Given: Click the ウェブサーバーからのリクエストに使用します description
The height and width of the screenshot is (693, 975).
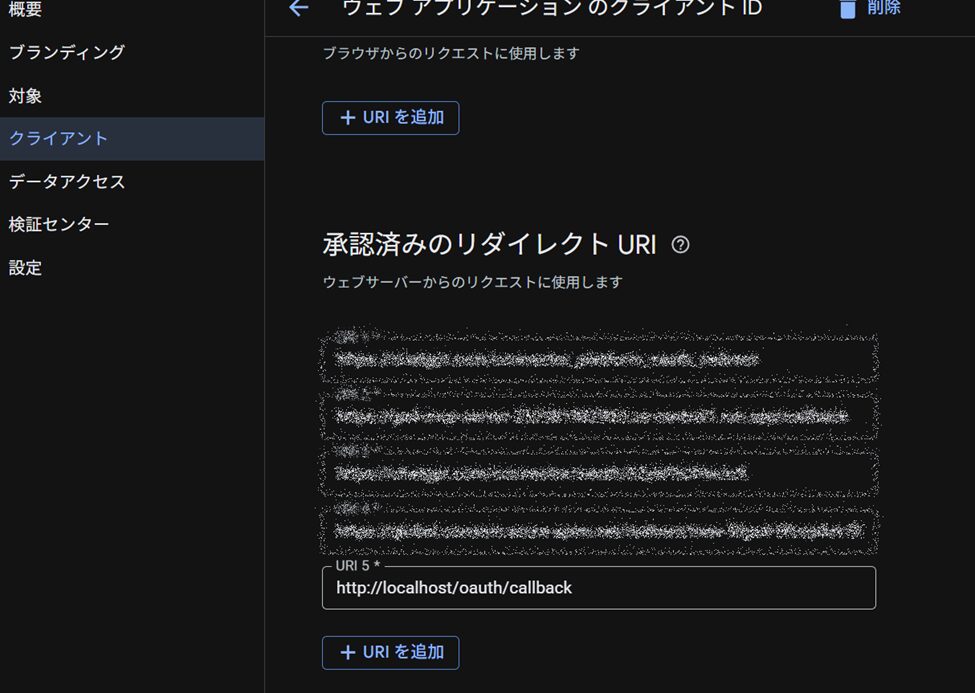Looking at the screenshot, I should pos(472,282).
